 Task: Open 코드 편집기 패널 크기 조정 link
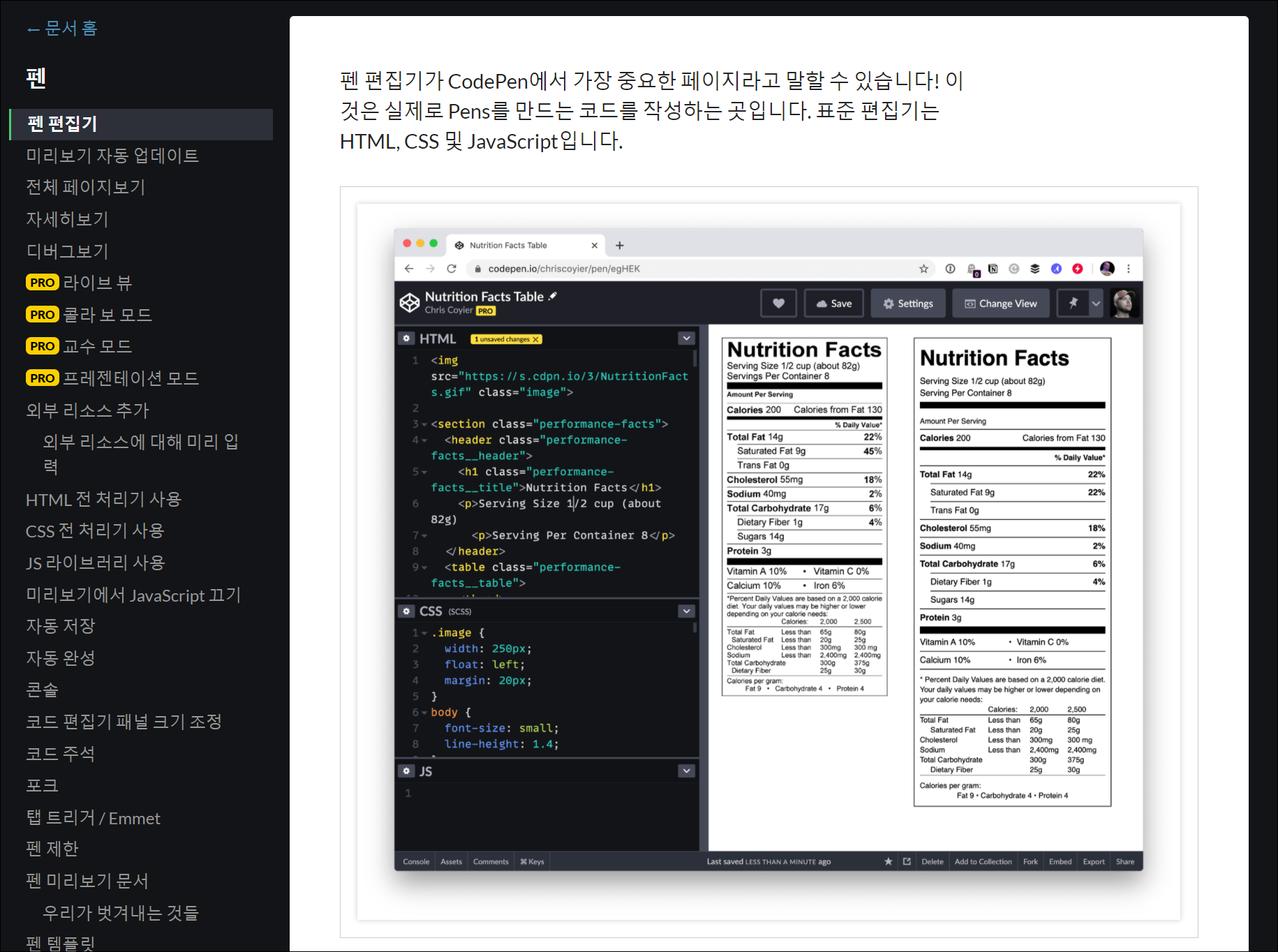pyautogui.click(x=124, y=722)
